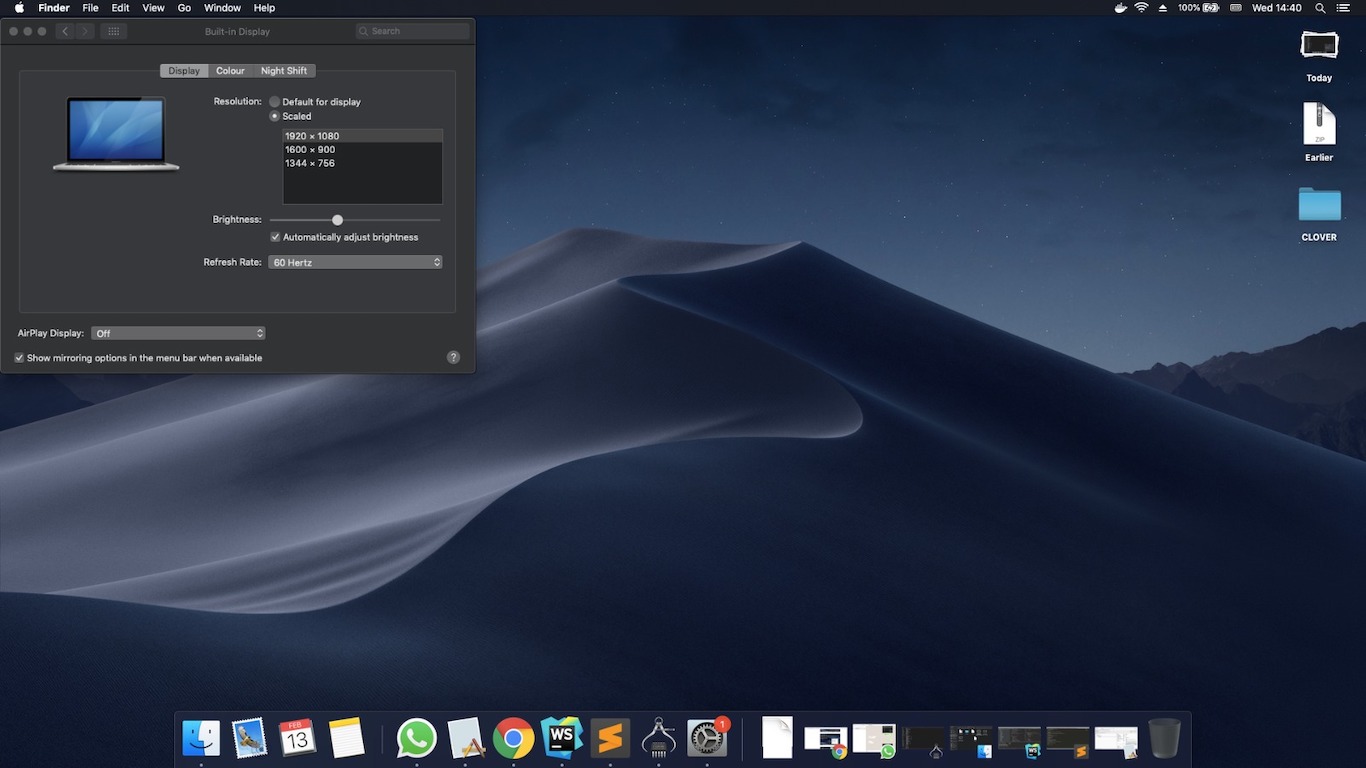Launch the Mail app in Dock
Viewport: 1366px width, 768px height.
point(249,739)
